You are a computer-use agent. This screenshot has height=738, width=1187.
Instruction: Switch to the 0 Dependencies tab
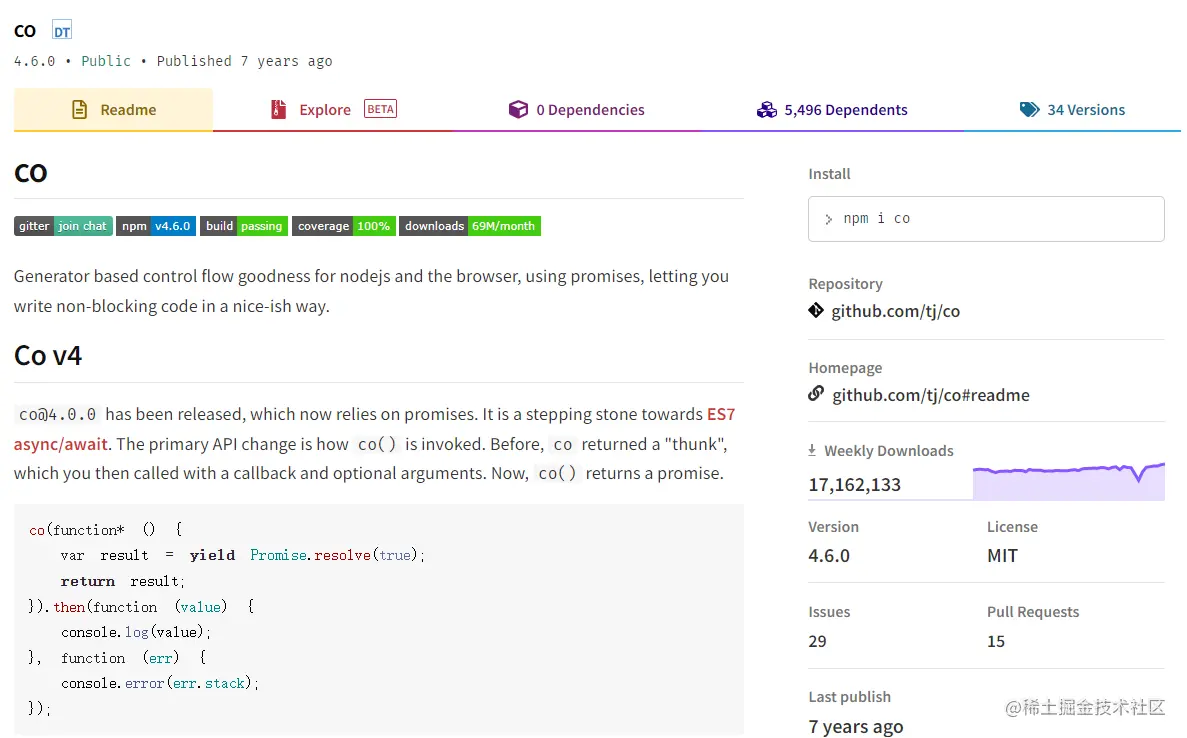(x=590, y=110)
